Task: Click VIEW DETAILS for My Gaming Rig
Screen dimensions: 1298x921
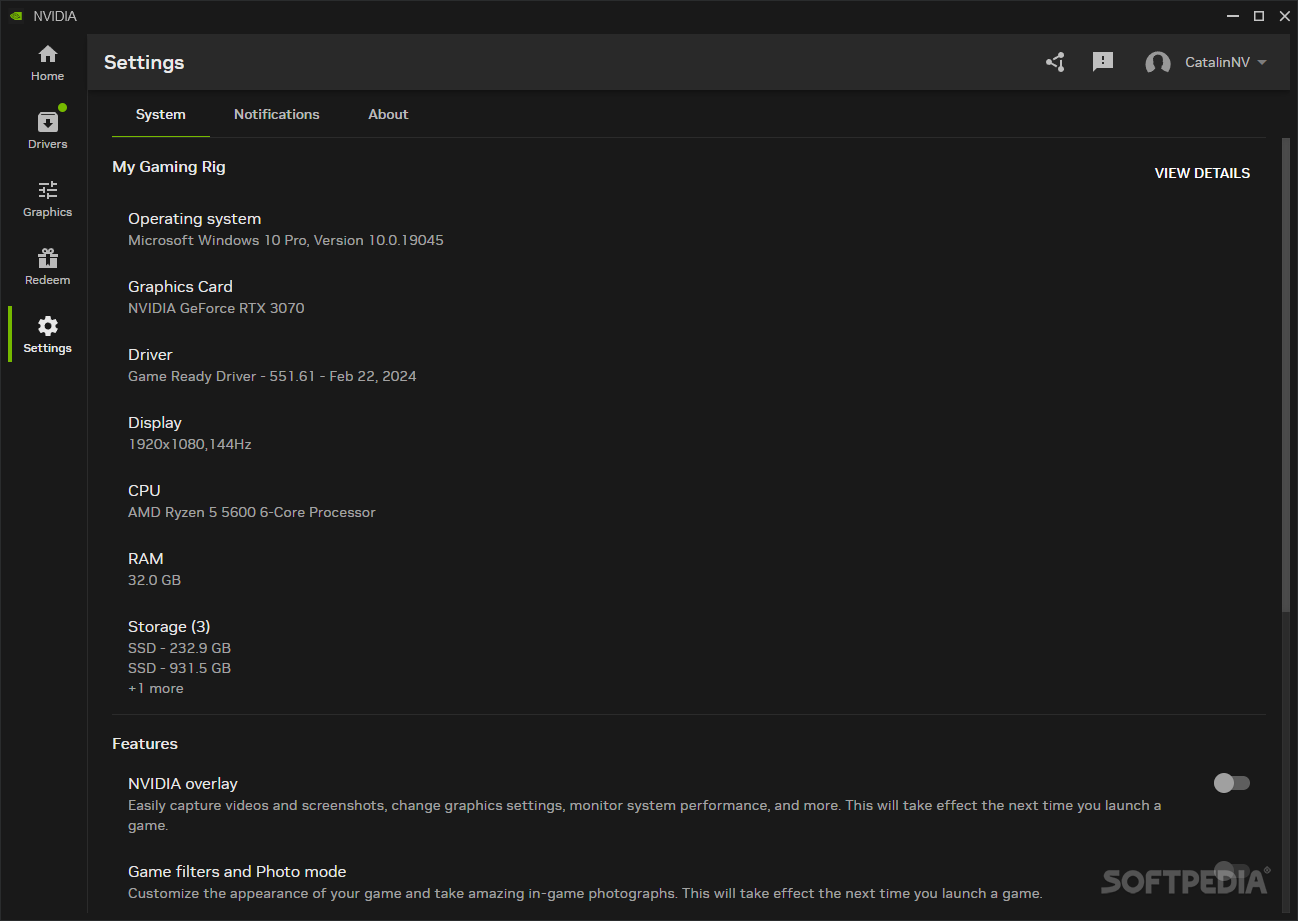Action: 1202,173
